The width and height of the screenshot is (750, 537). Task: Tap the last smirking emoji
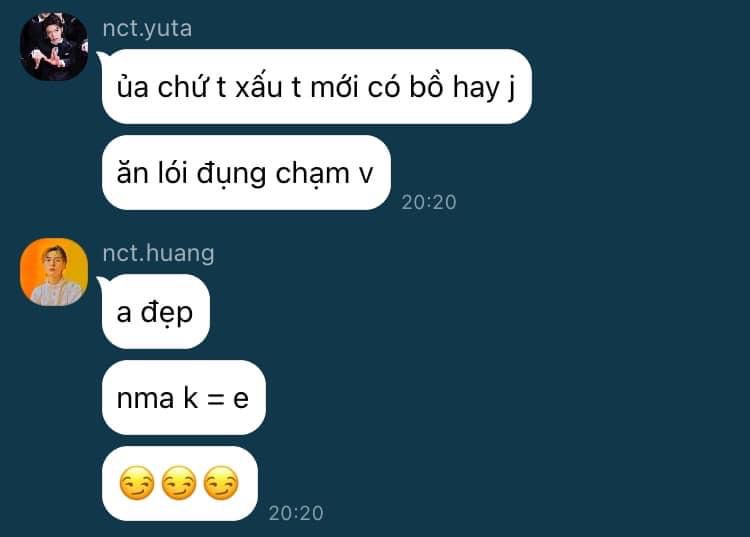click(x=221, y=483)
